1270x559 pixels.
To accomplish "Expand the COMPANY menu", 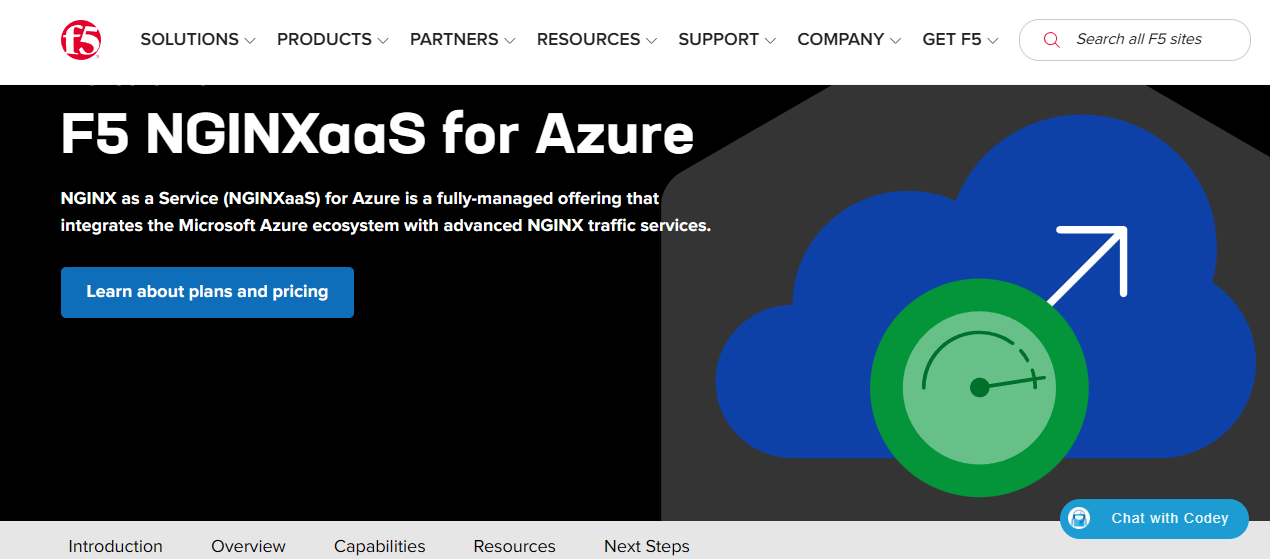I will coord(848,40).
